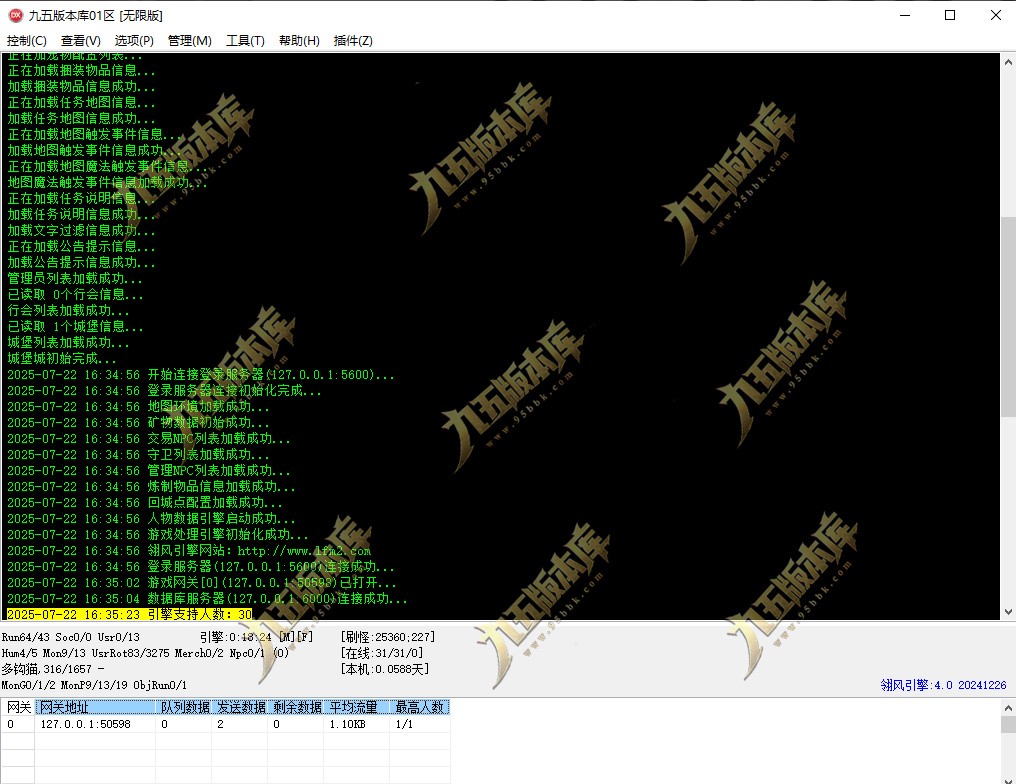Maximize the 九五版本库01区 window
Screen dimensions: 1016x784
coord(950,15)
